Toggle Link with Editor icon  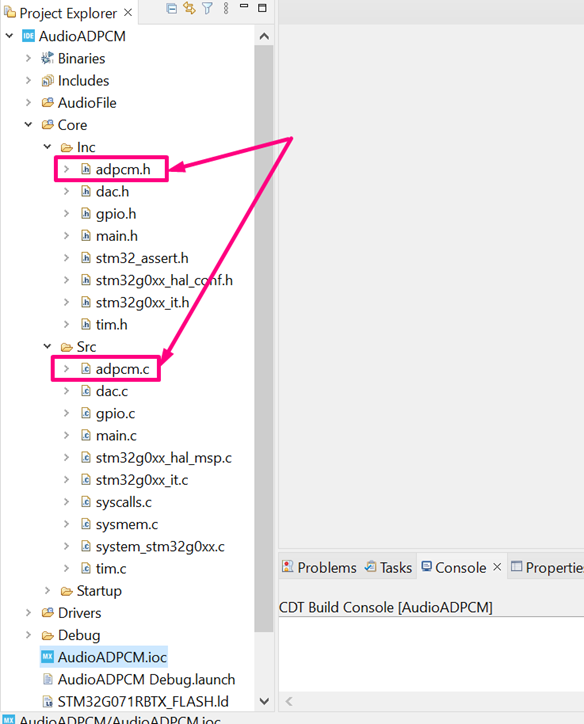[x=189, y=8]
